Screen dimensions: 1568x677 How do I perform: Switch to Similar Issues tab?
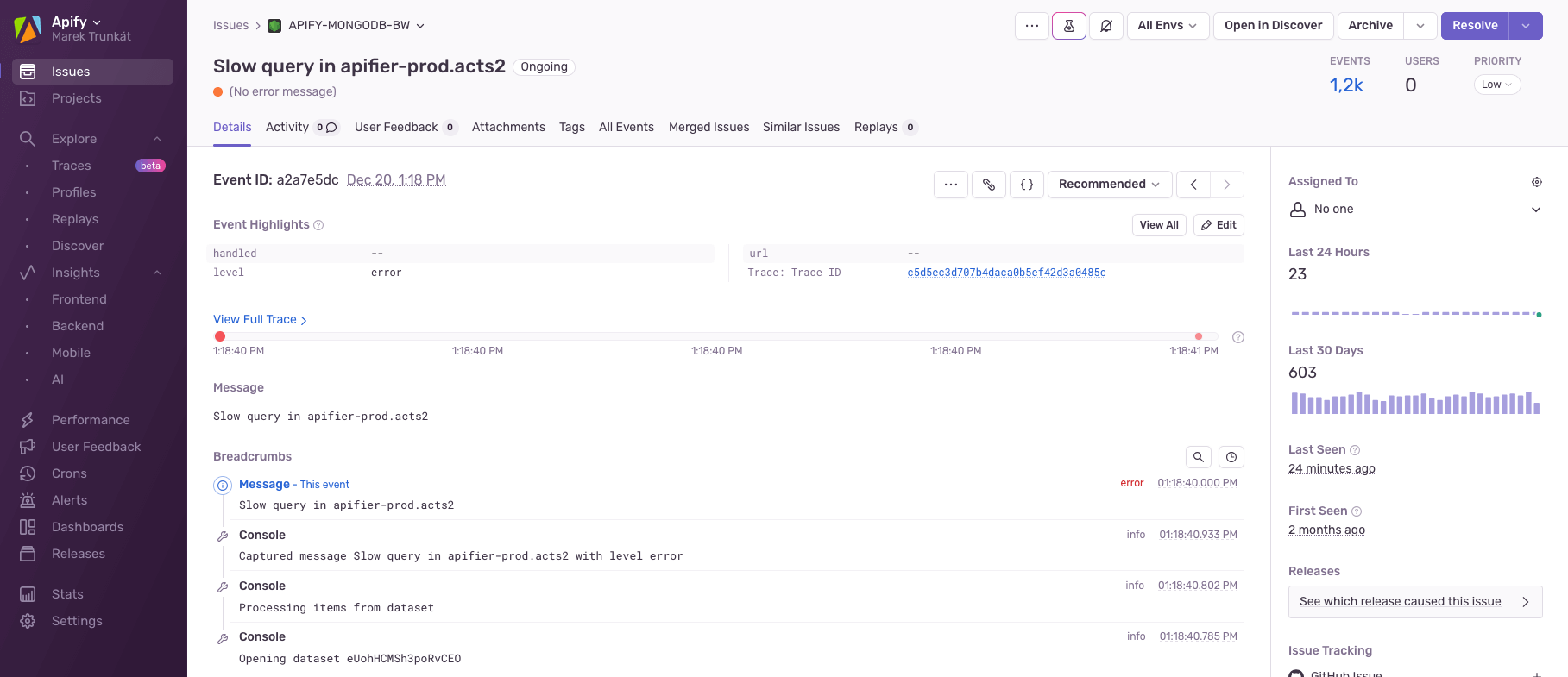[x=801, y=128]
